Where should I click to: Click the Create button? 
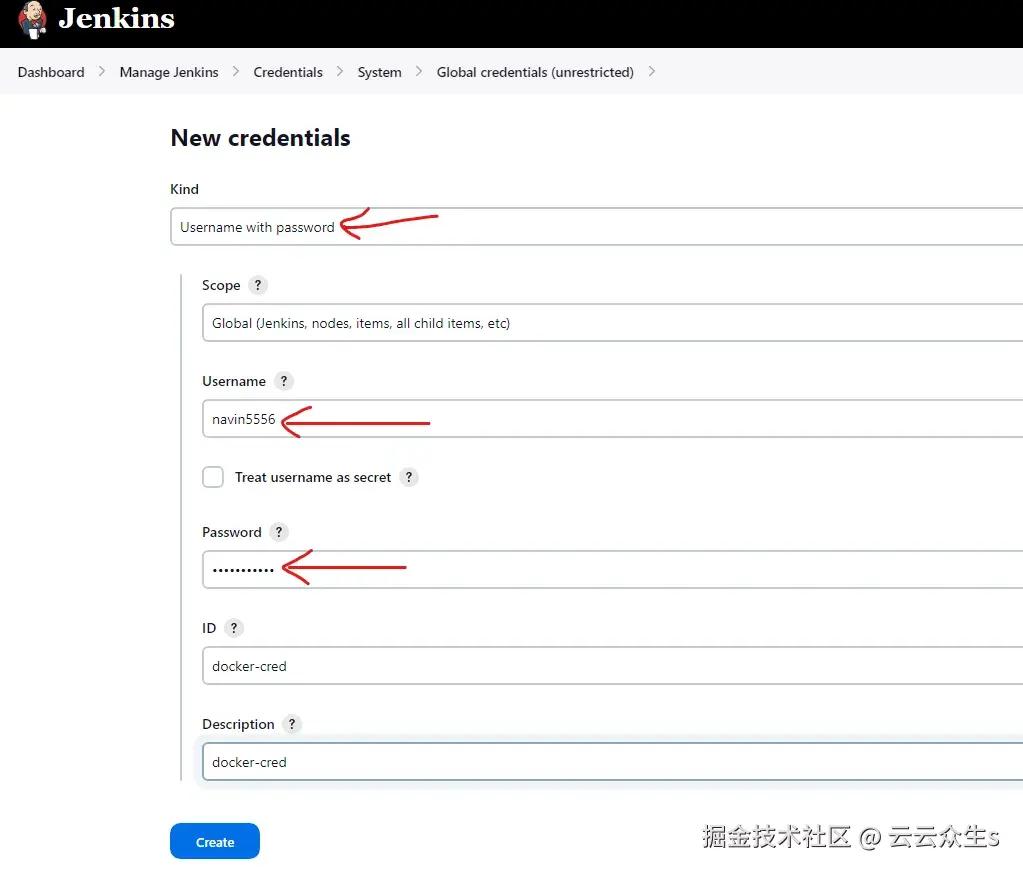(215, 841)
